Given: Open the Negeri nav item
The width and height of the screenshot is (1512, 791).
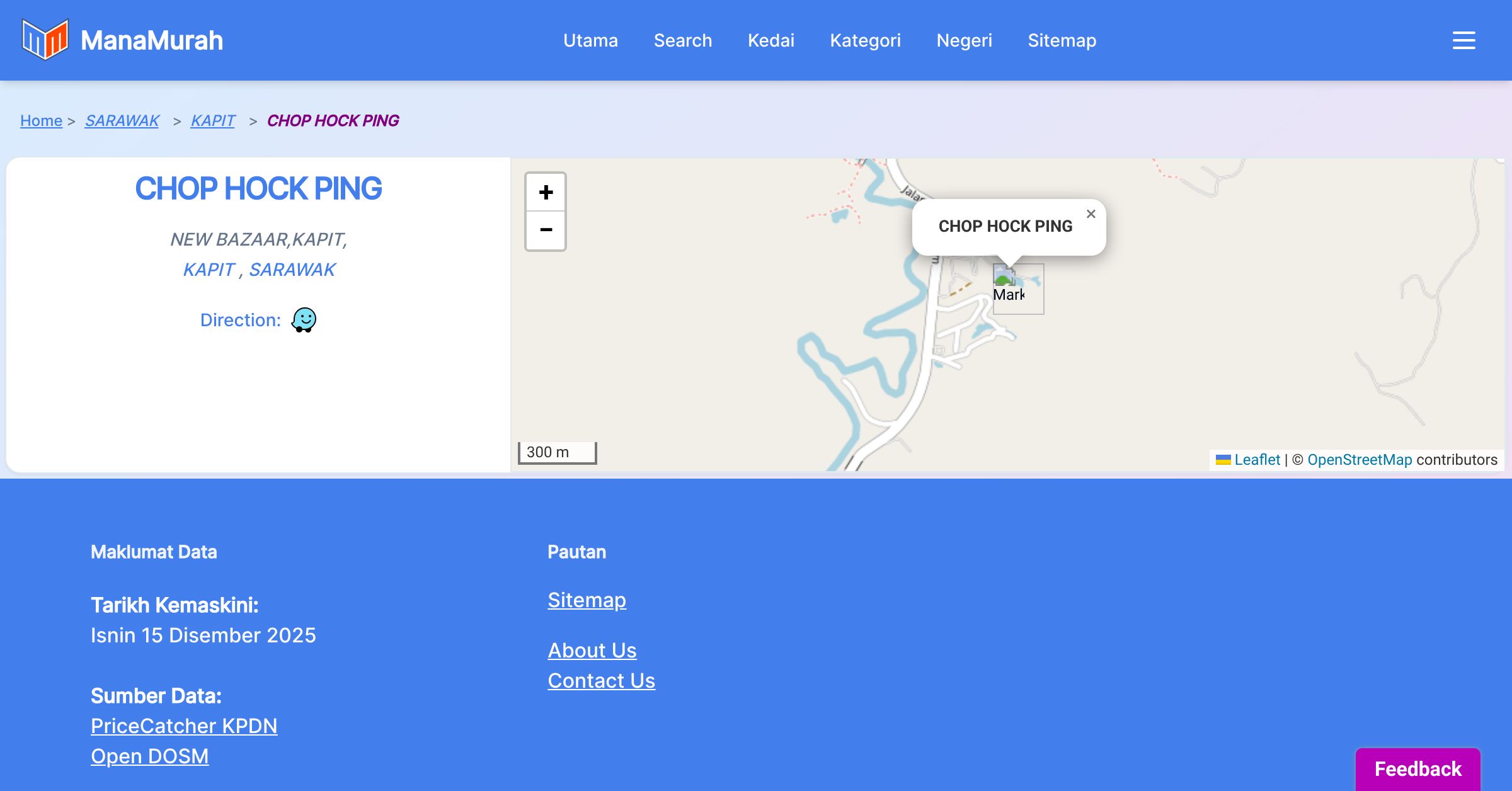Looking at the screenshot, I should [964, 40].
